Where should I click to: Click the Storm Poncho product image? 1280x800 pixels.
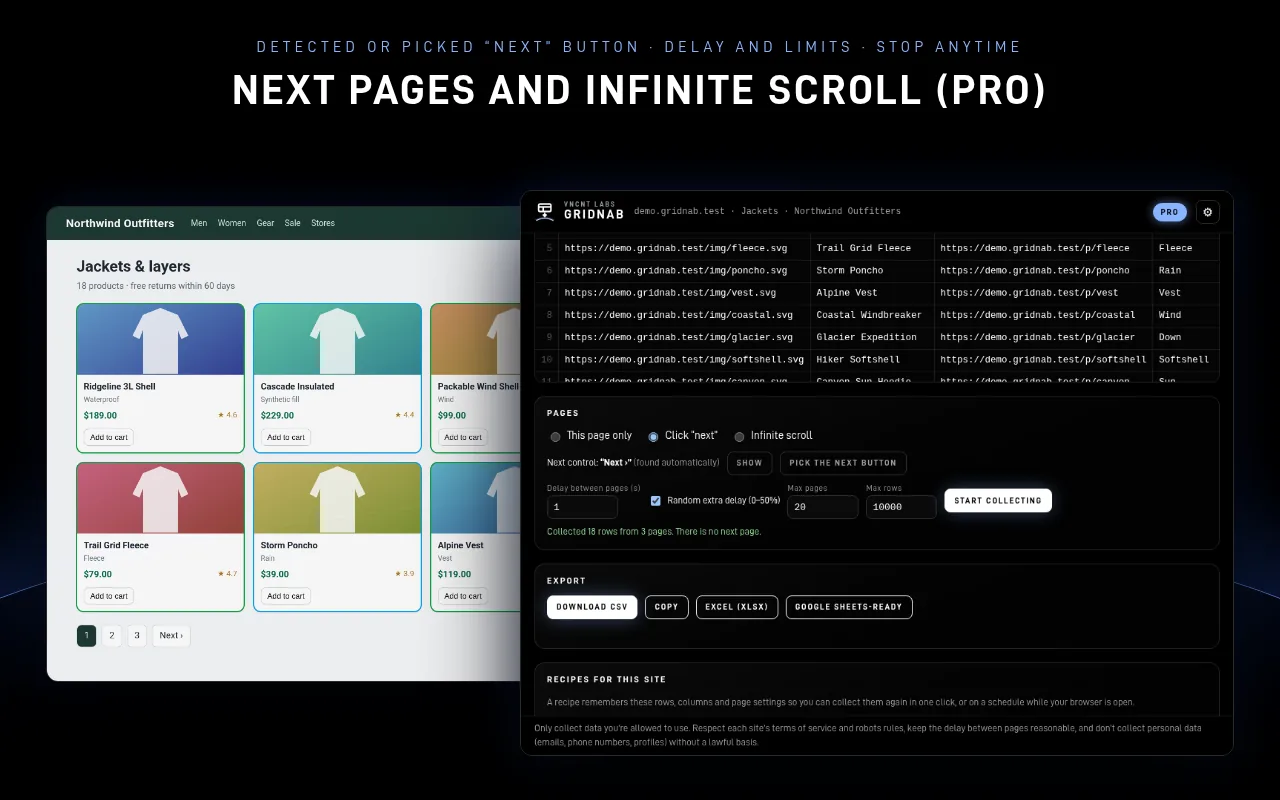pos(337,498)
